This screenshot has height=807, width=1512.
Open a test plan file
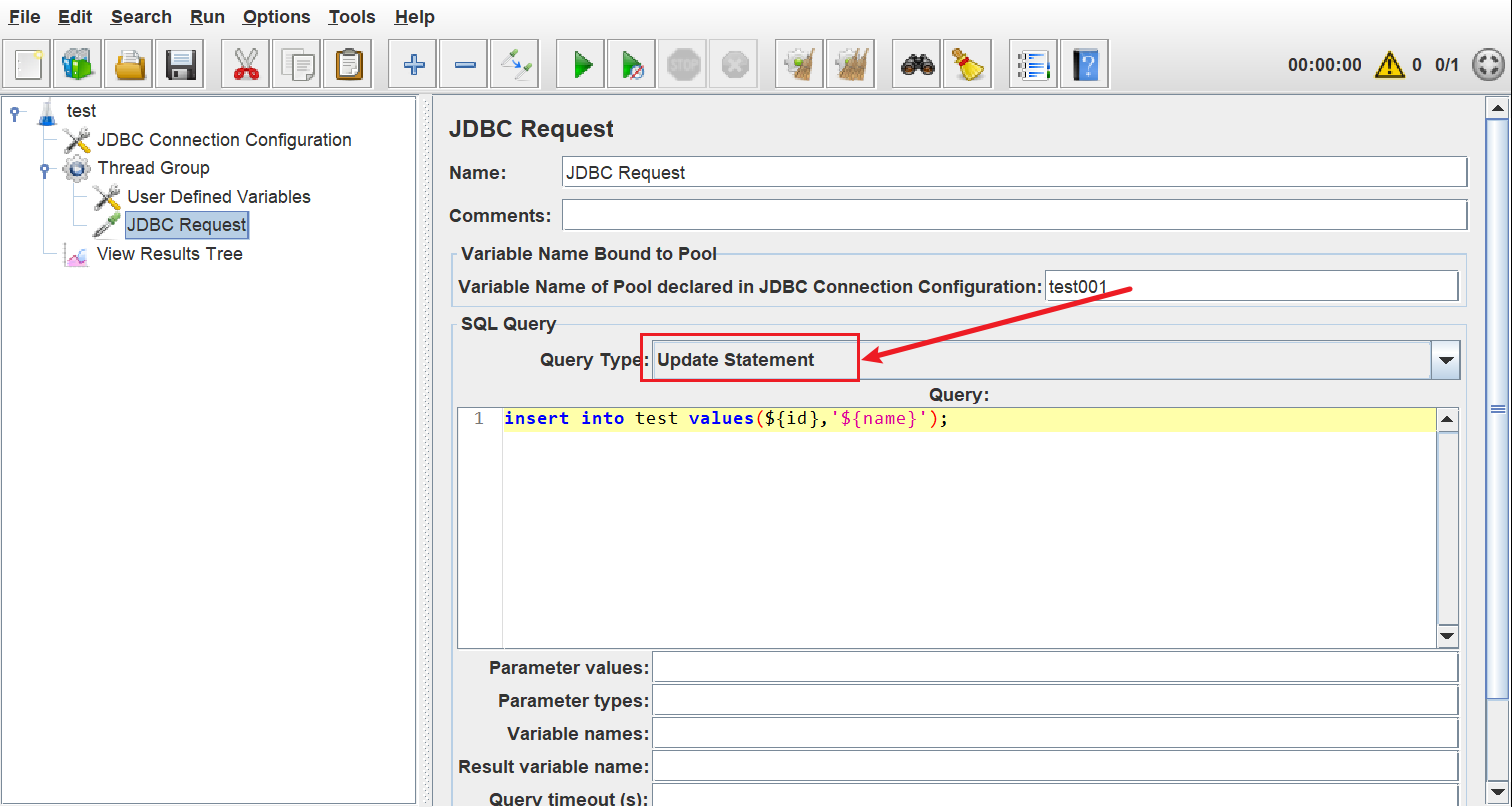(130, 65)
